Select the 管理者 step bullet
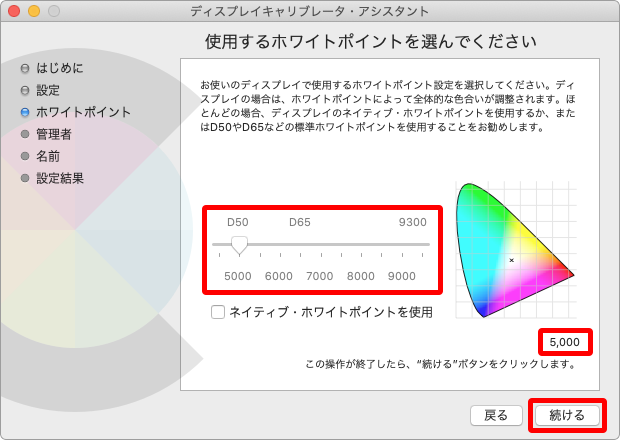Screen dimensions: 620x440 25,134
